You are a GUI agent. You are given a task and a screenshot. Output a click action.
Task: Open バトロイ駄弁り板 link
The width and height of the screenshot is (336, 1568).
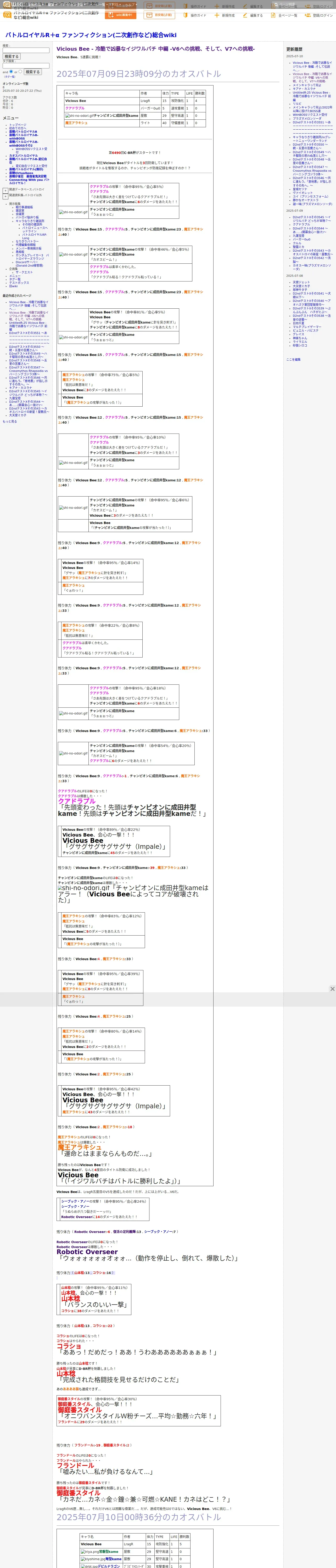click(x=27, y=217)
